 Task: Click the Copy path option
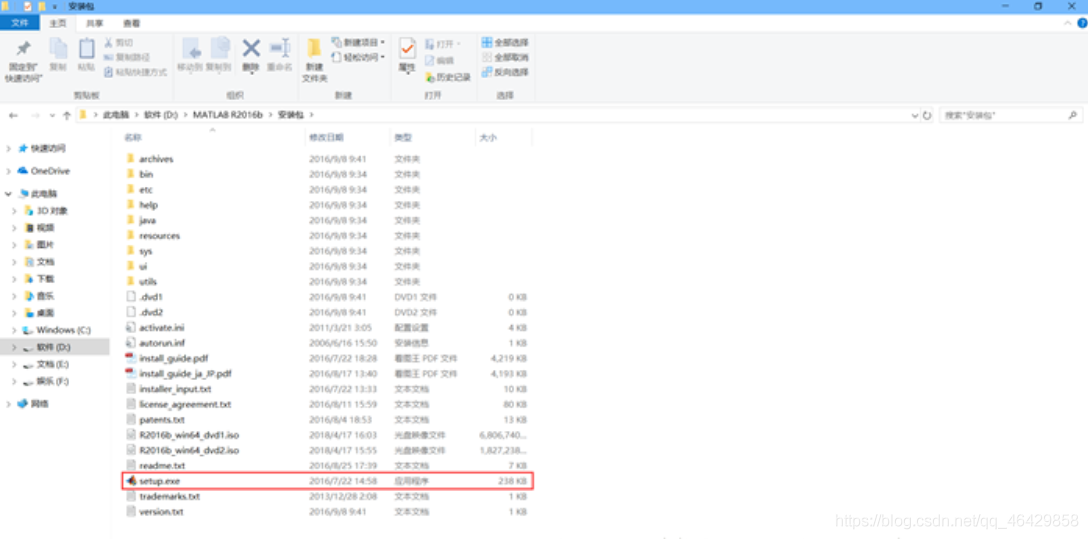(x=127, y=57)
